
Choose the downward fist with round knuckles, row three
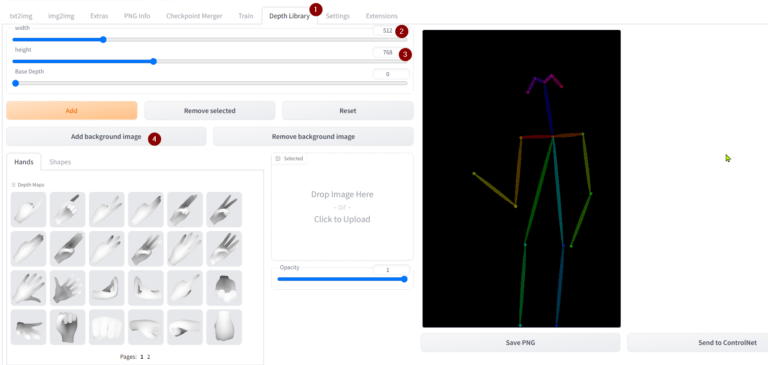(x=224, y=288)
